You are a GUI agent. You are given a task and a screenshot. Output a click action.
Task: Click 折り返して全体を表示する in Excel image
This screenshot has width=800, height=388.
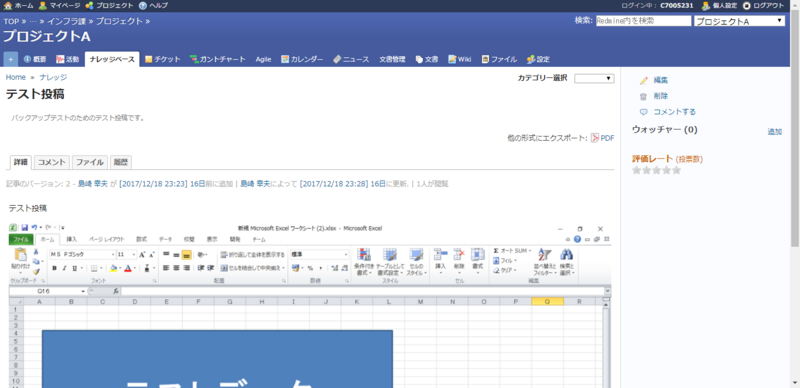253,255
